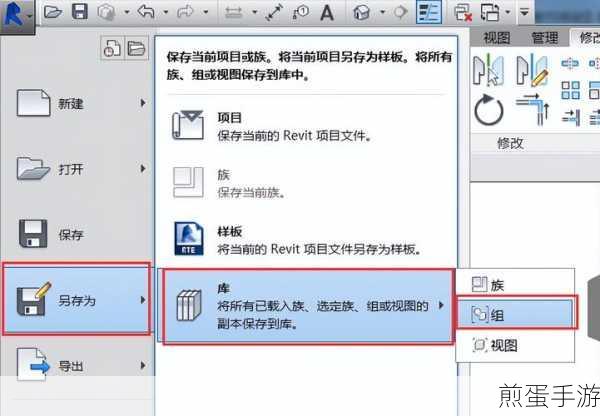Open the 另存为 menu item

[x=77, y=299]
